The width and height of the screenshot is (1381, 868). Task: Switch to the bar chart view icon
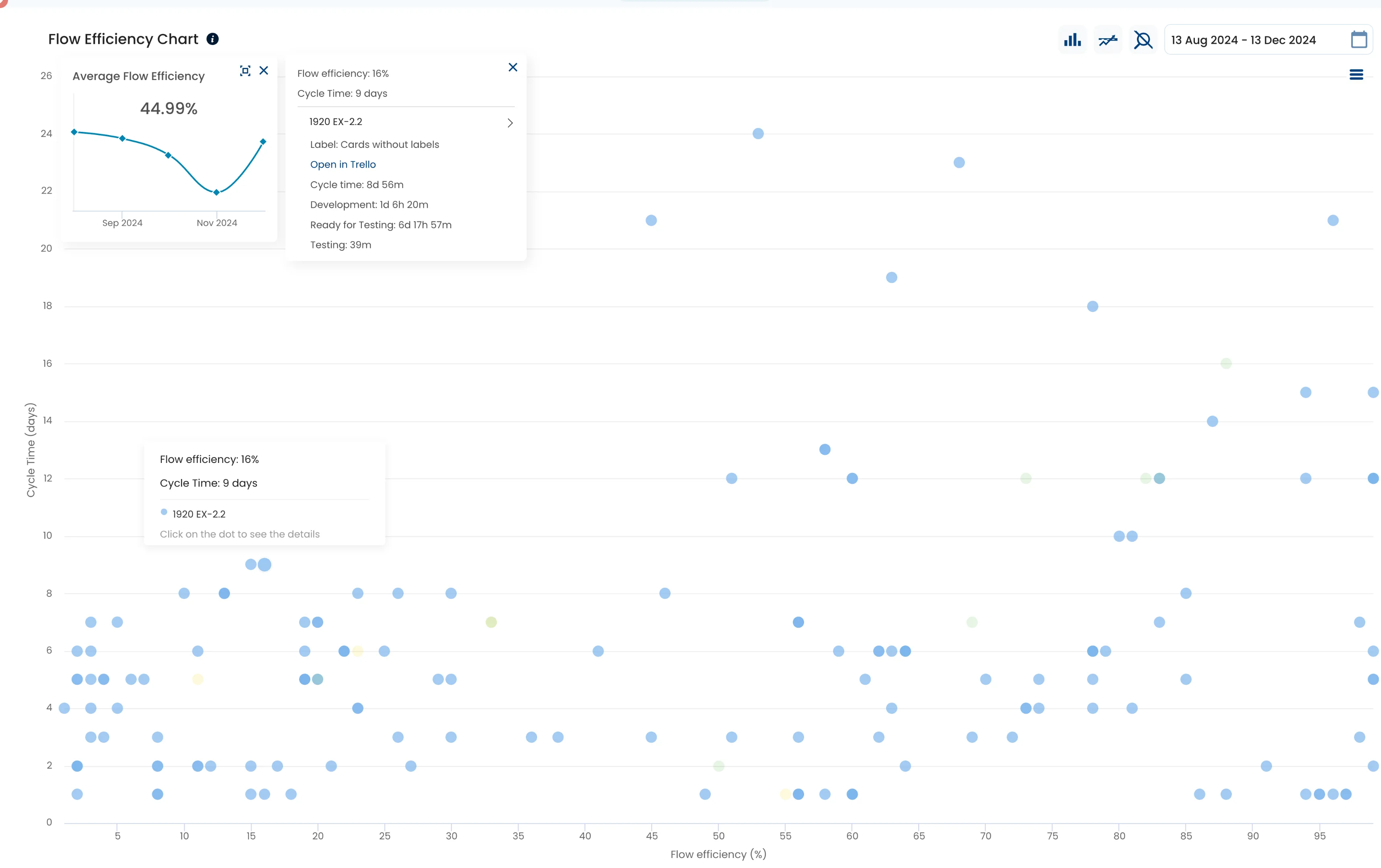click(1072, 40)
